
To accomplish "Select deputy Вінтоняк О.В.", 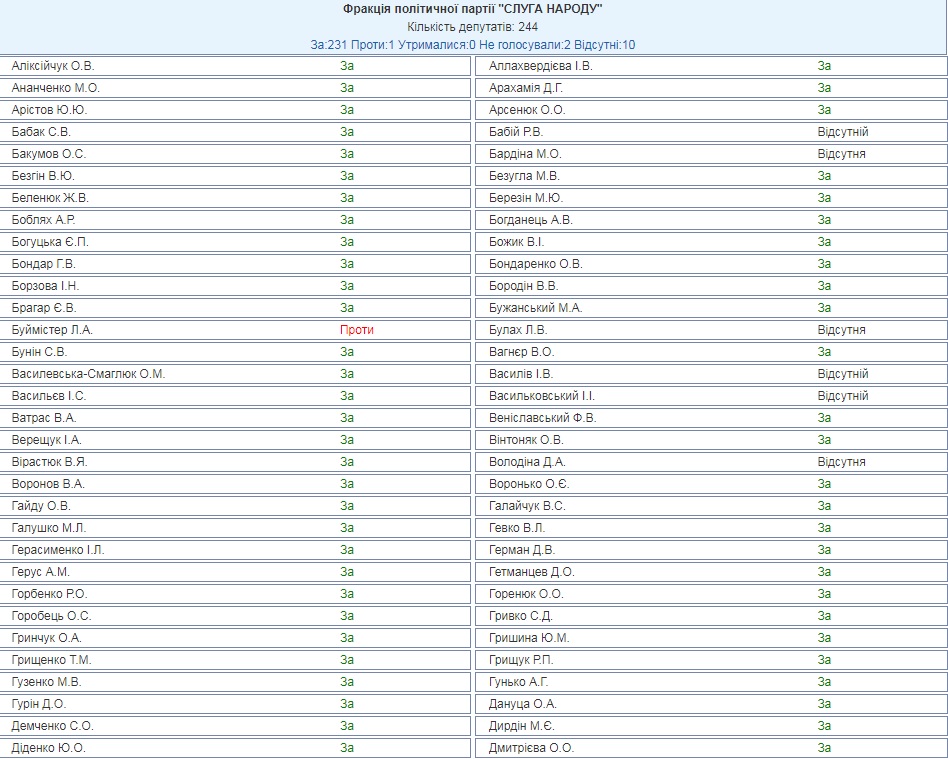I will [525, 440].
